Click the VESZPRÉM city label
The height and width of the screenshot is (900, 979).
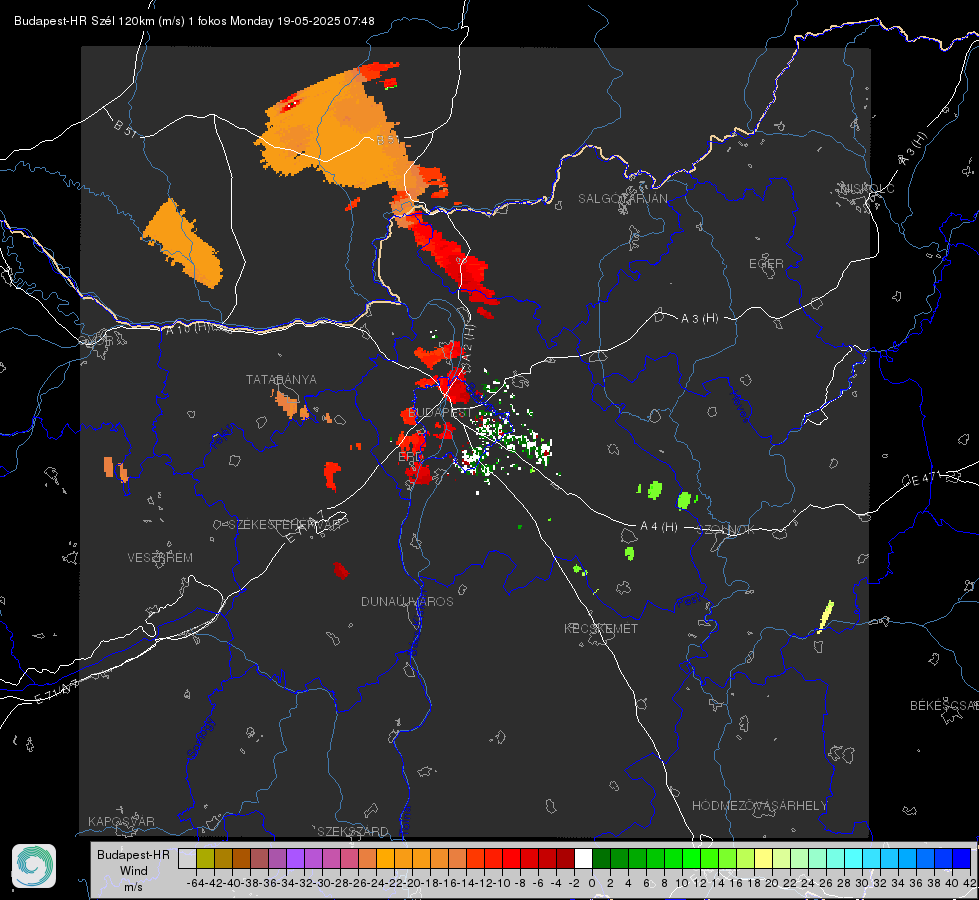[x=160, y=558]
